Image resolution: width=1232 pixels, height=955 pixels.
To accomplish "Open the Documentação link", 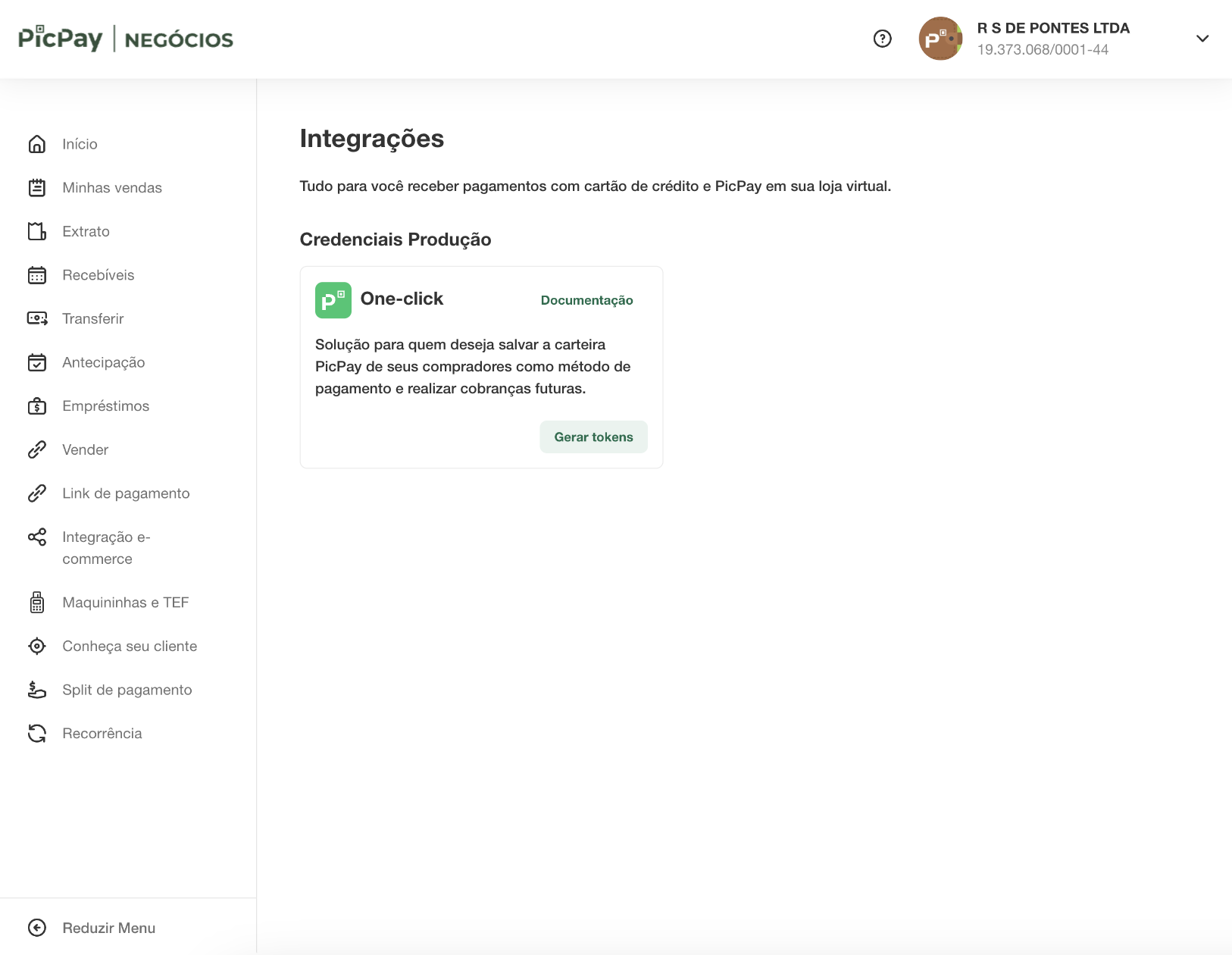I will pyautogui.click(x=587, y=300).
